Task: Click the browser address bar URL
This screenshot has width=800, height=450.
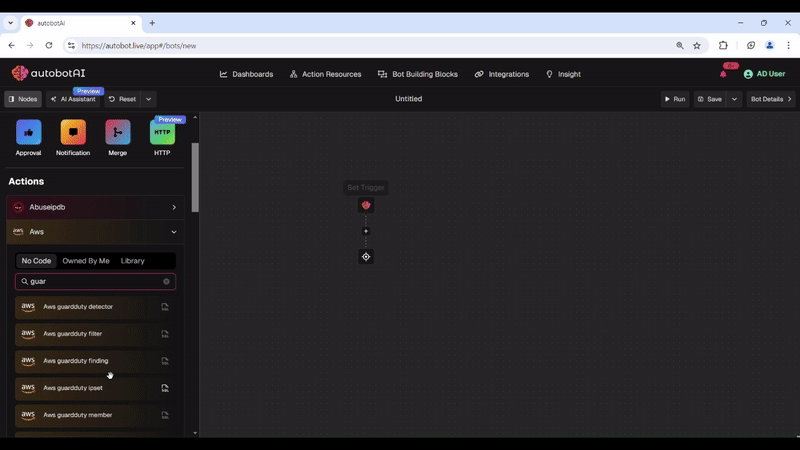Action: 139,45
